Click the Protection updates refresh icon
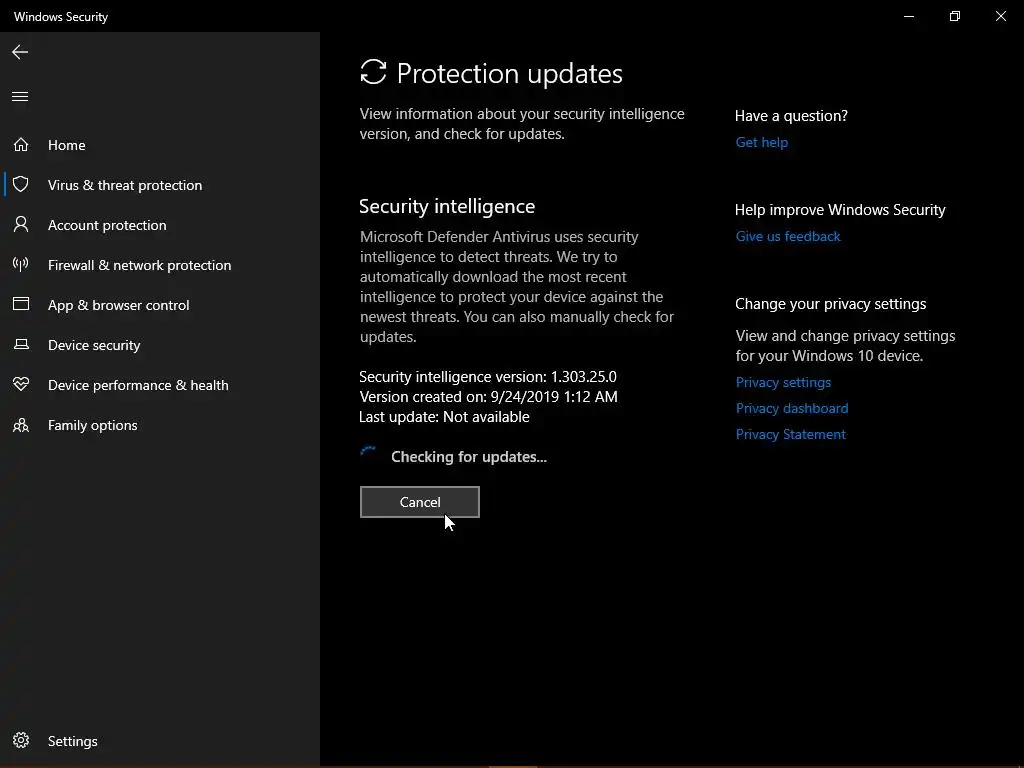Screen dimensions: 1024x768 tap(374, 72)
